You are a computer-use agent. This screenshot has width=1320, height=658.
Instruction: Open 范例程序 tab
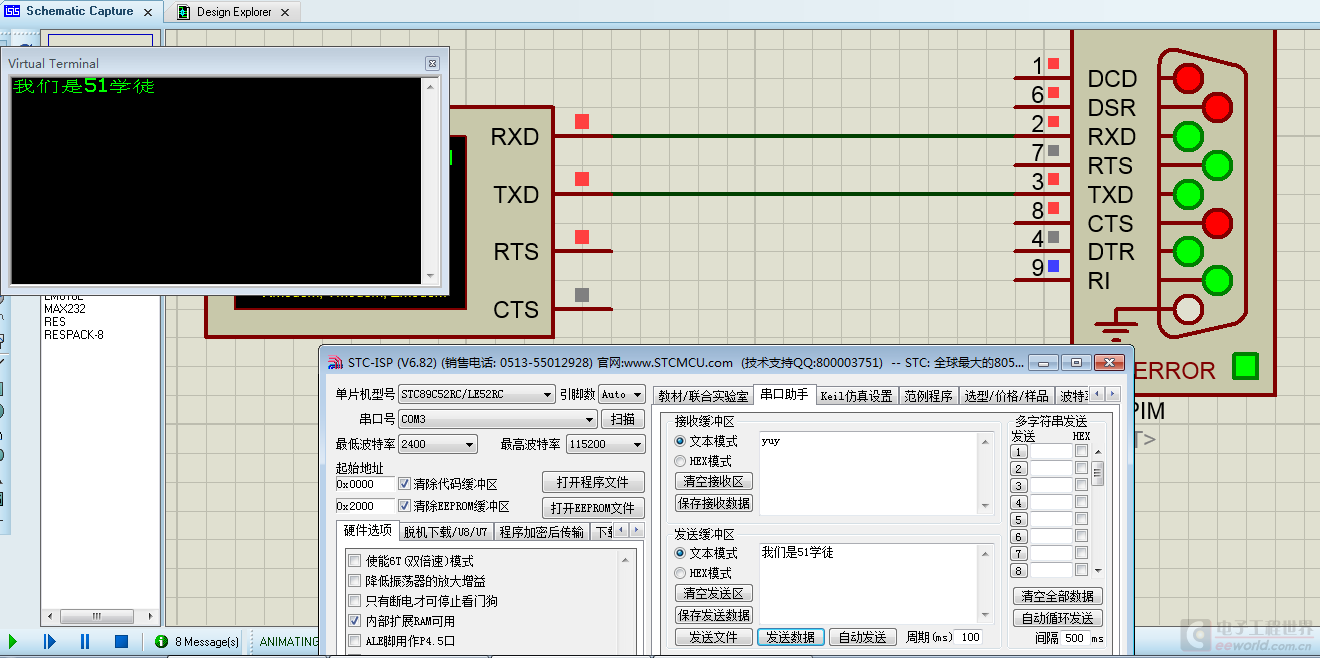(x=928, y=396)
